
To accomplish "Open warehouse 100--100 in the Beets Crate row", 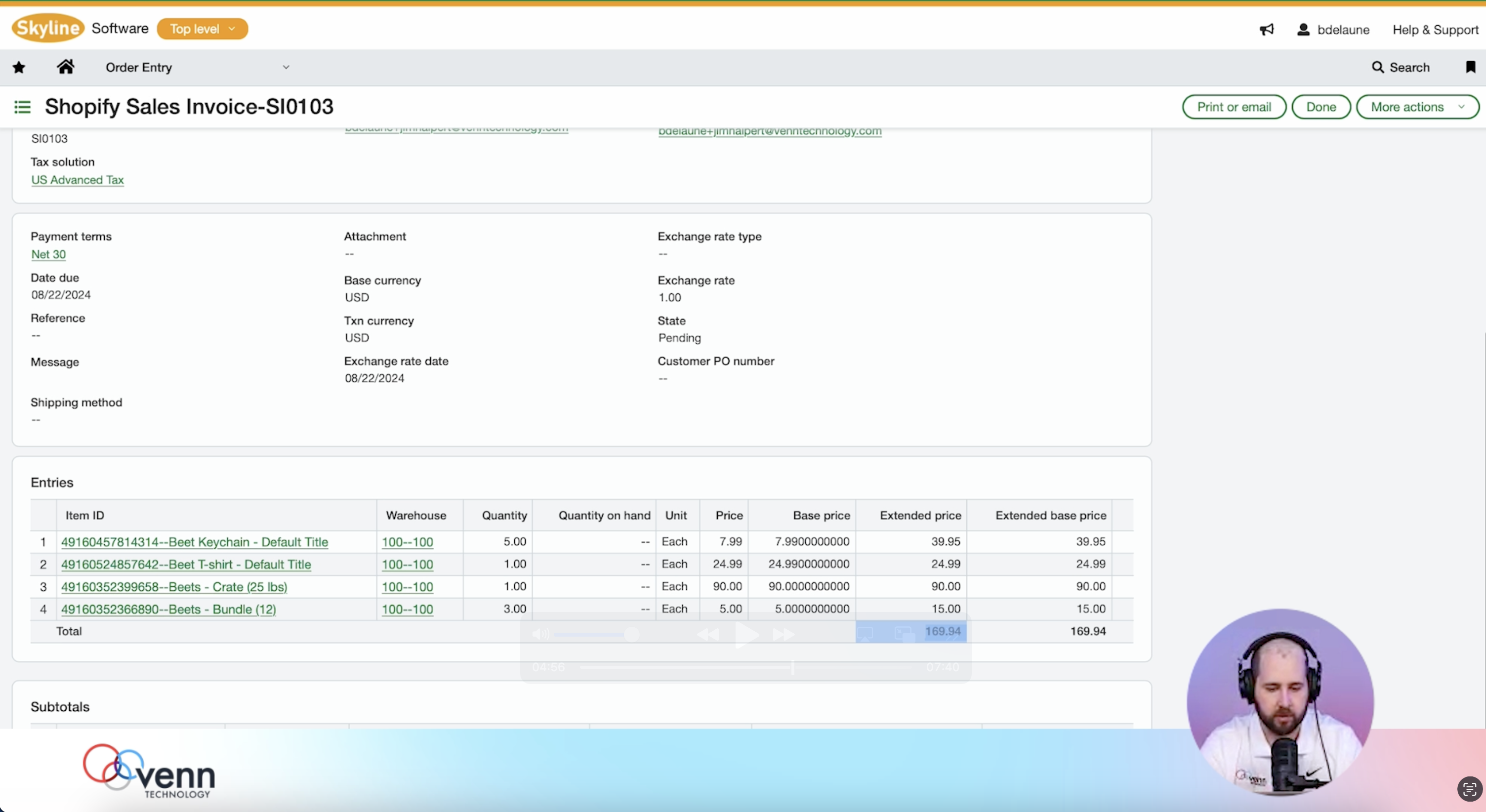I will pos(407,587).
